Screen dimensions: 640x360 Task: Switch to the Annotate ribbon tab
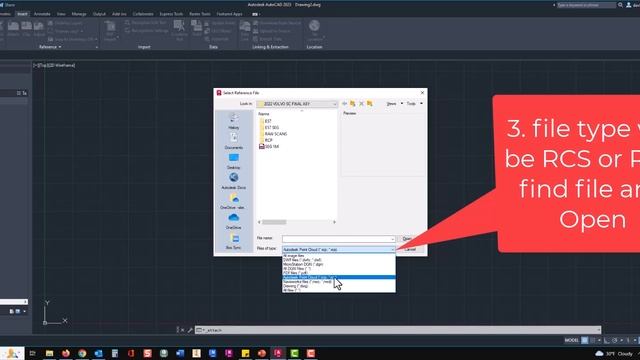coord(42,14)
